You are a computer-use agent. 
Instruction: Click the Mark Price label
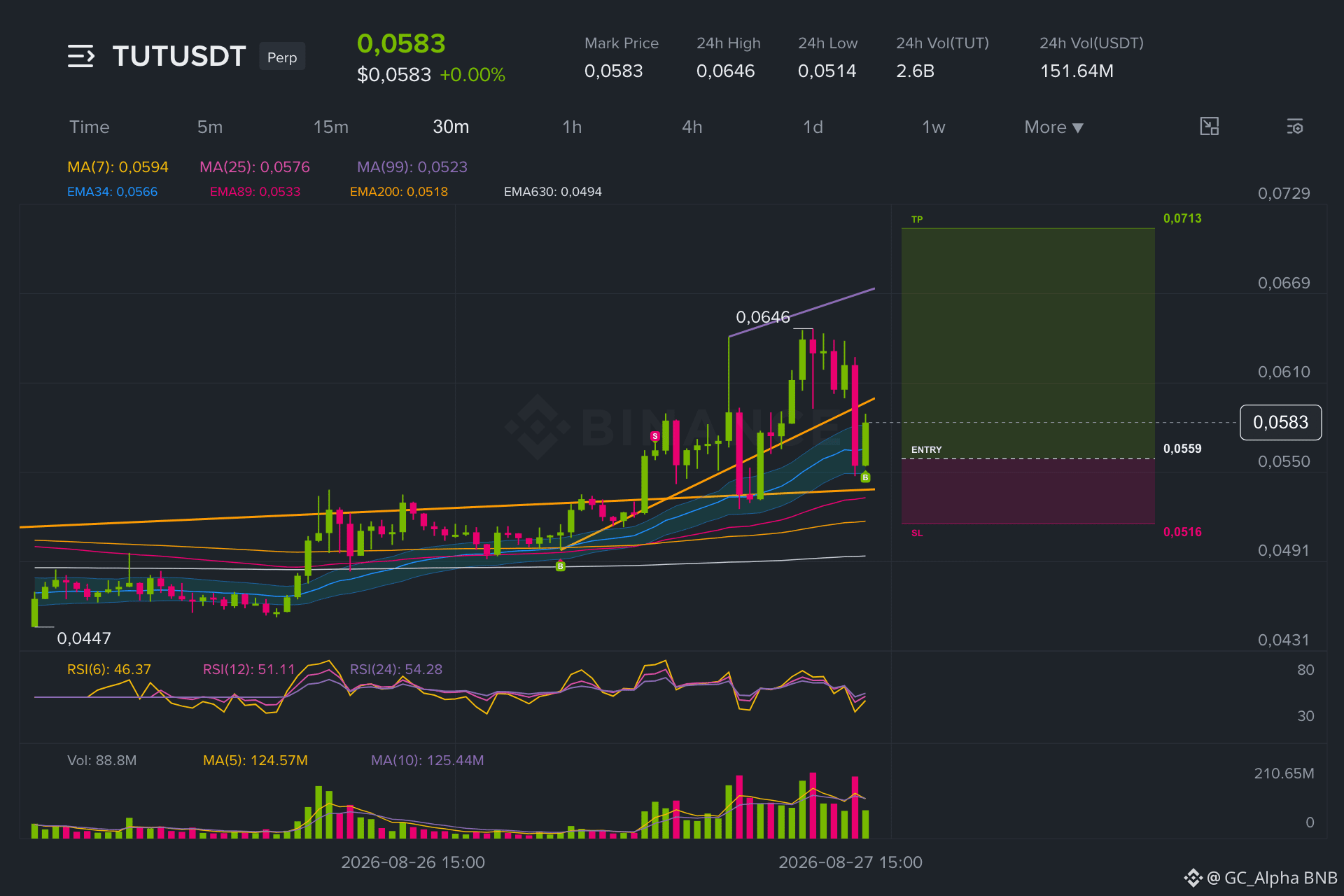[622, 43]
